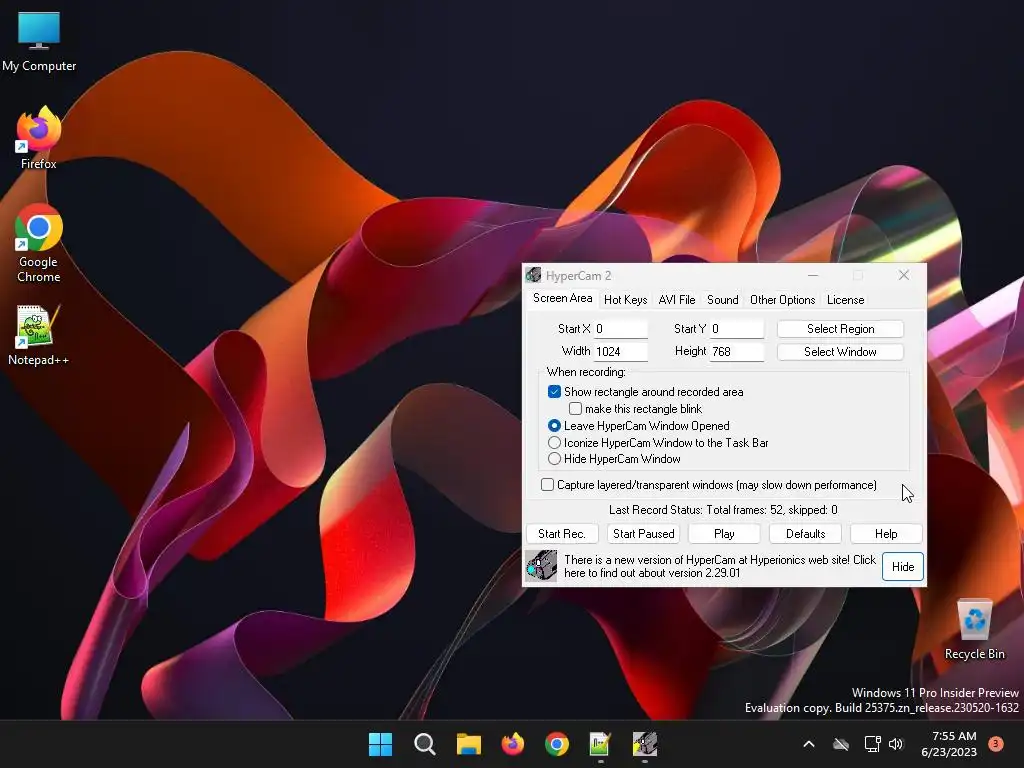Open File Explorer from the taskbar
The width and height of the screenshot is (1024, 768).
[468, 744]
